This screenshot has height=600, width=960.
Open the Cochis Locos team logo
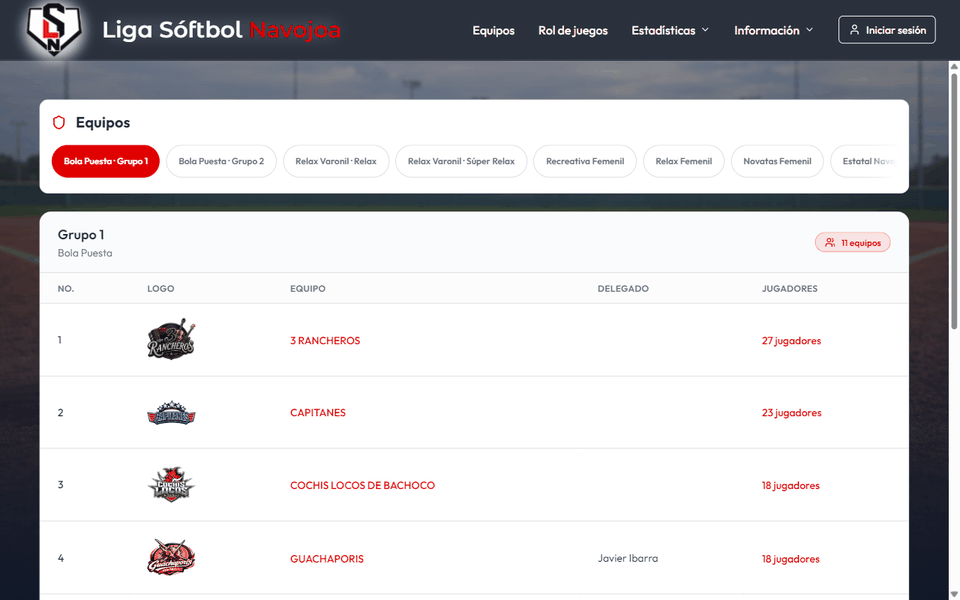pyautogui.click(x=171, y=484)
